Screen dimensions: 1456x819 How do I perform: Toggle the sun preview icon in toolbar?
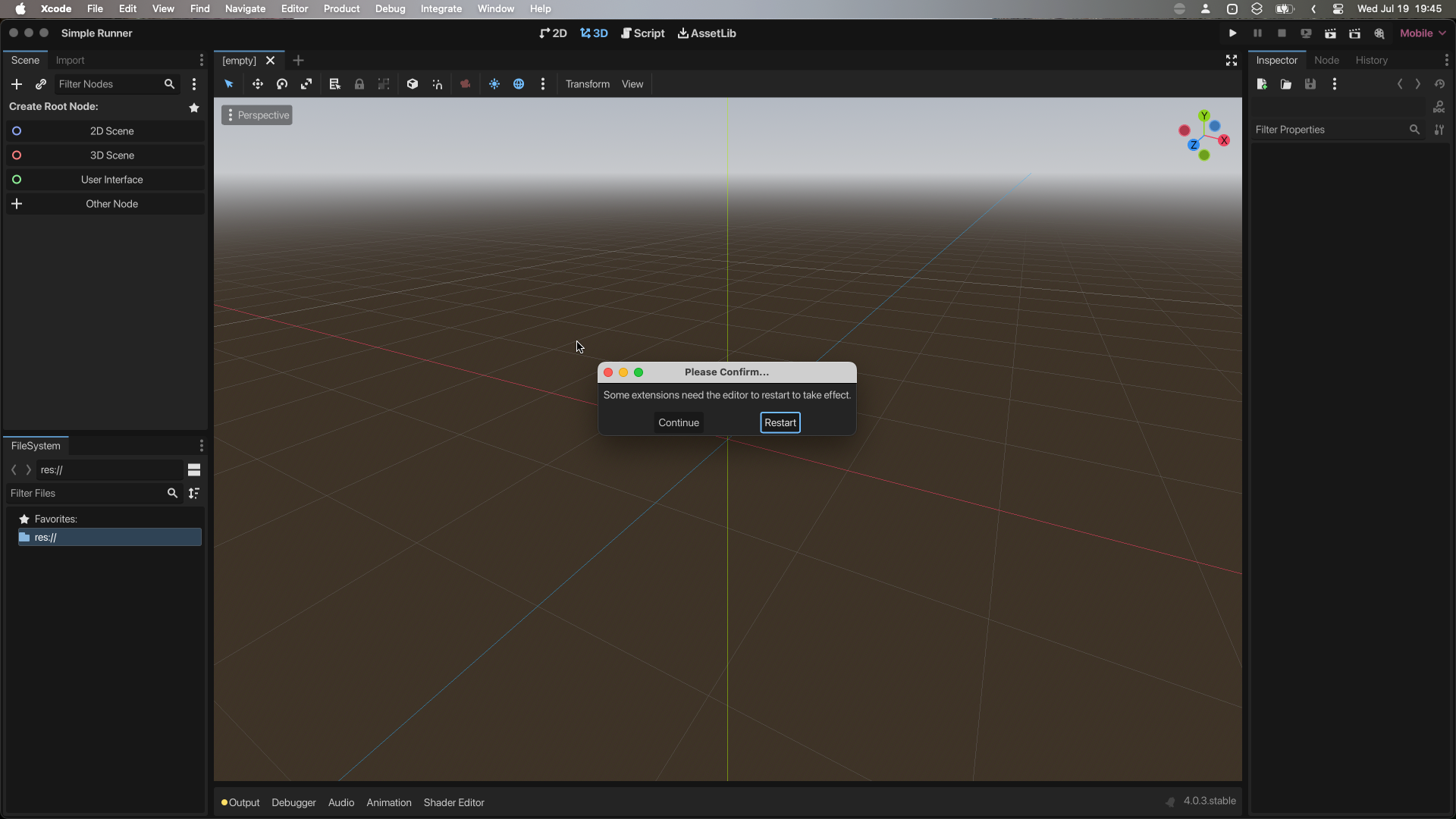494,84
